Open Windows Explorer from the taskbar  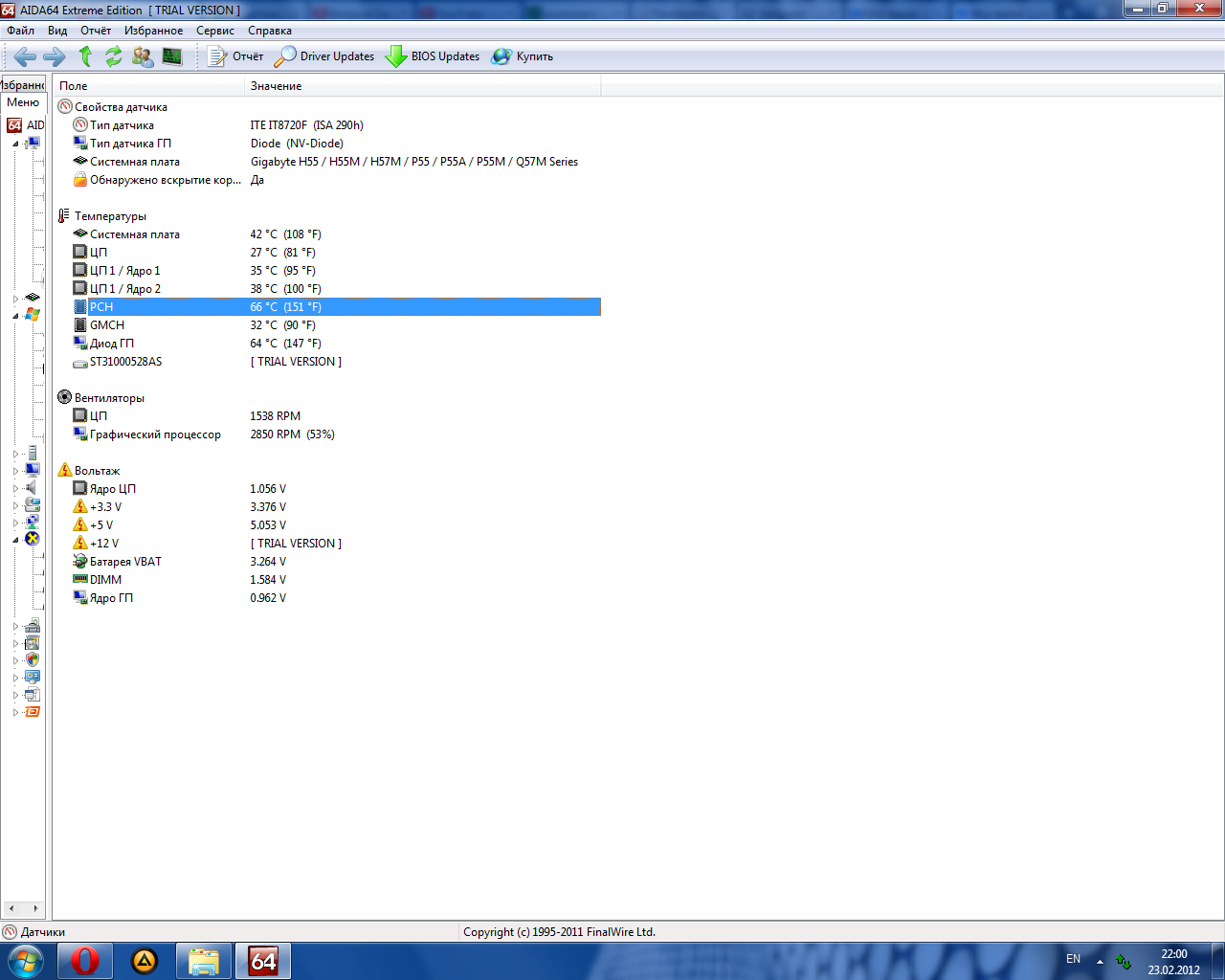pyautogui.click(x=204, y=961)
